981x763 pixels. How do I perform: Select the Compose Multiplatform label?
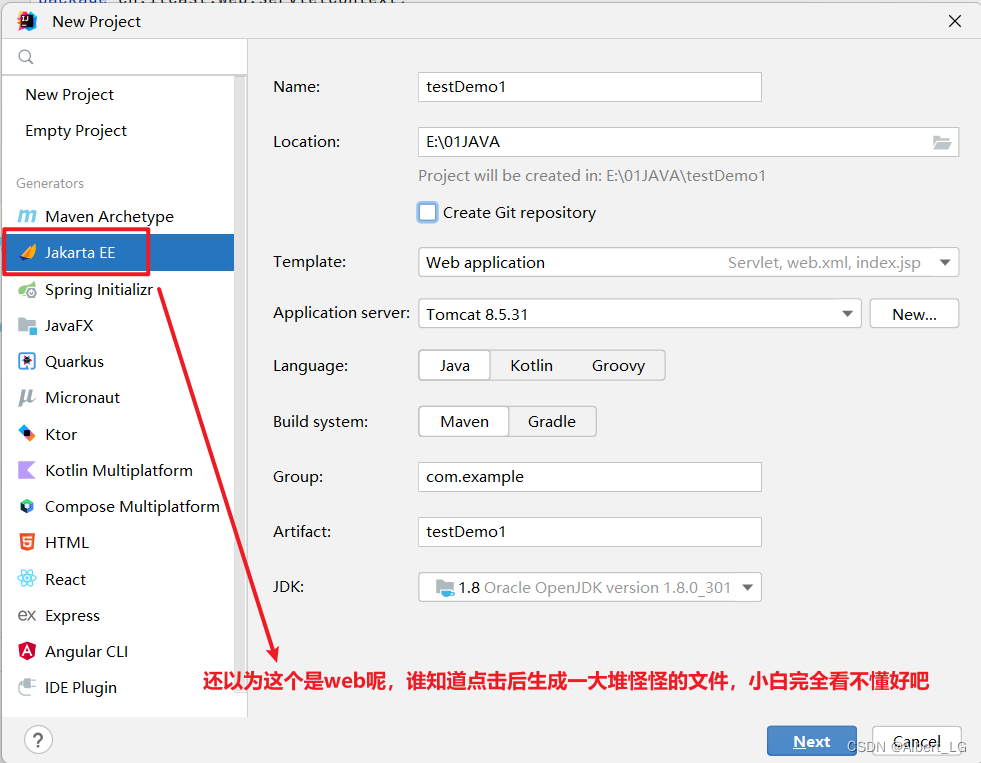tap(132, 507)
